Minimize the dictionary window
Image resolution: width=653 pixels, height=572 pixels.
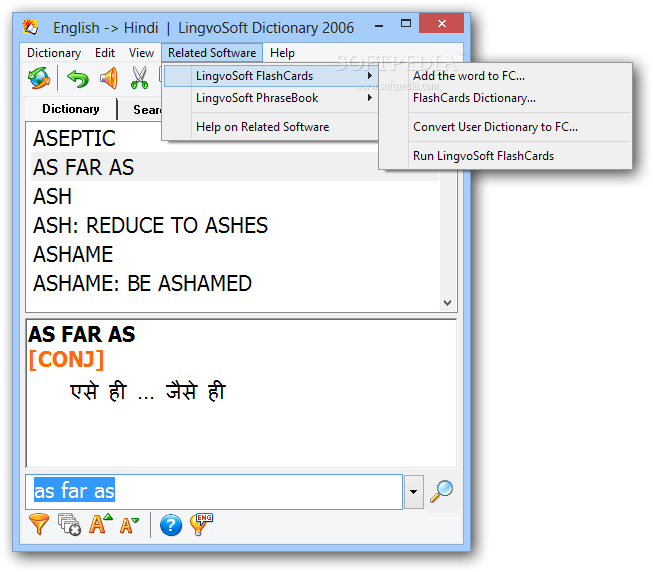[x=379, y=25]
